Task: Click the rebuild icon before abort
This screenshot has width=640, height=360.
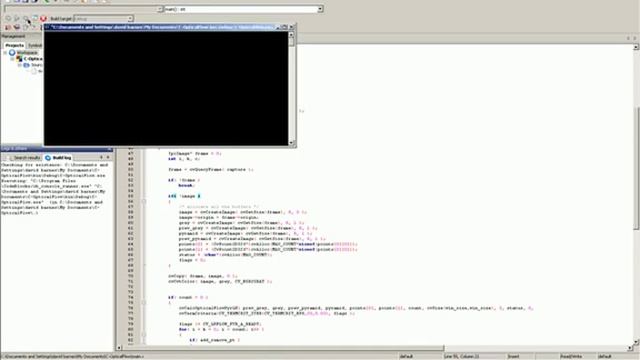Action: click(35, 18)
